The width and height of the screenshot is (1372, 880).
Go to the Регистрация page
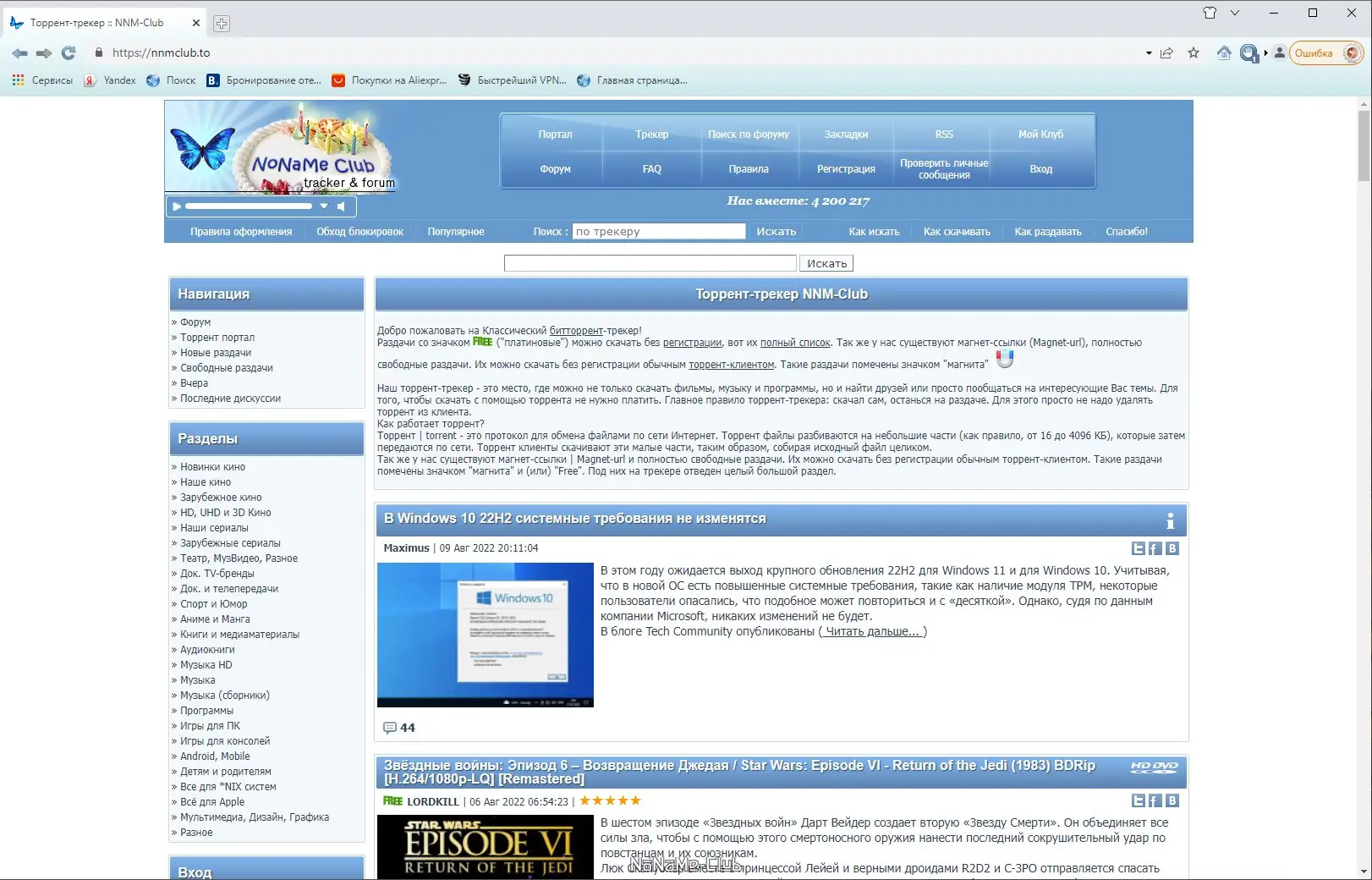846,169
